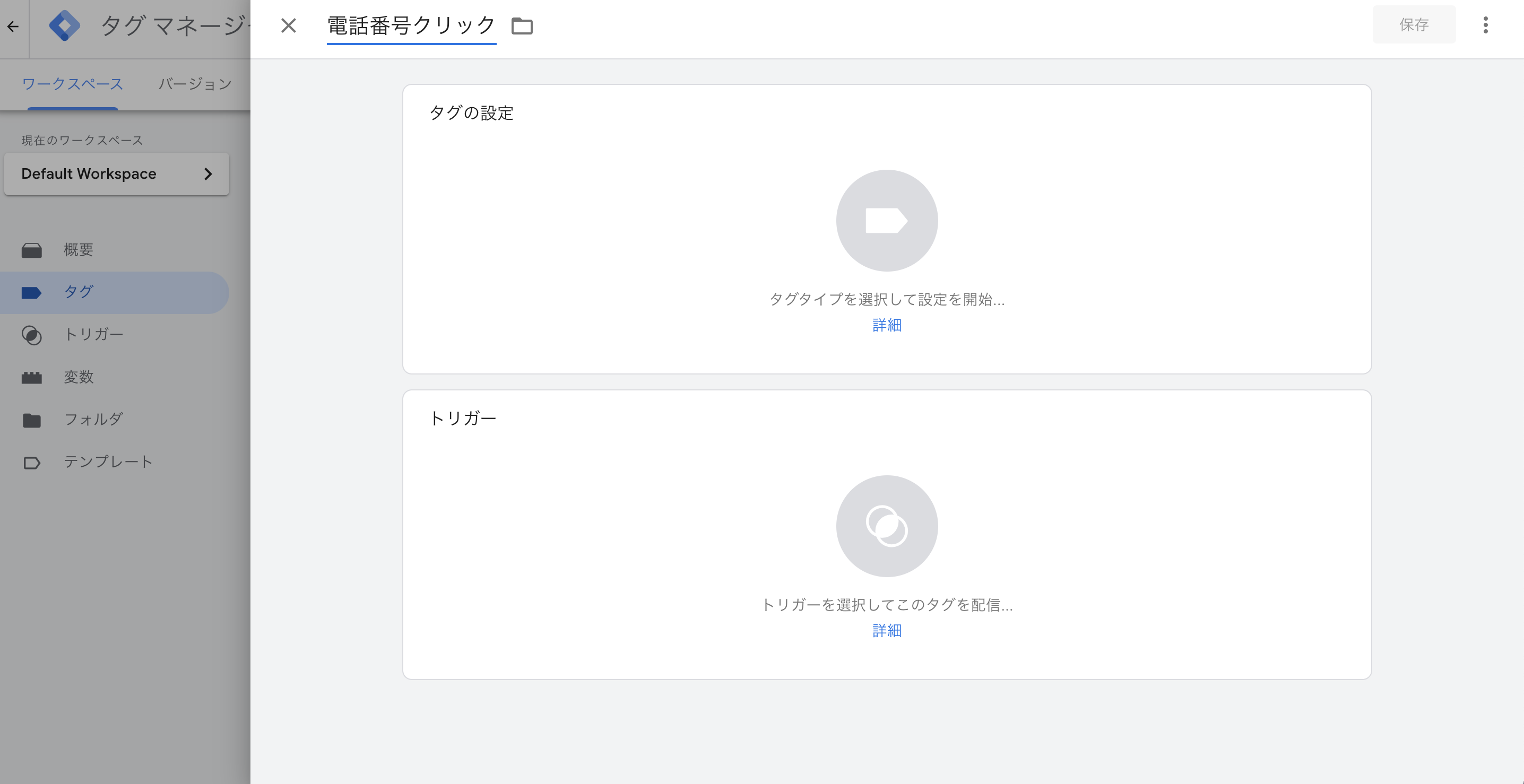Click the tag type placeholder icon

pos(886,221)
